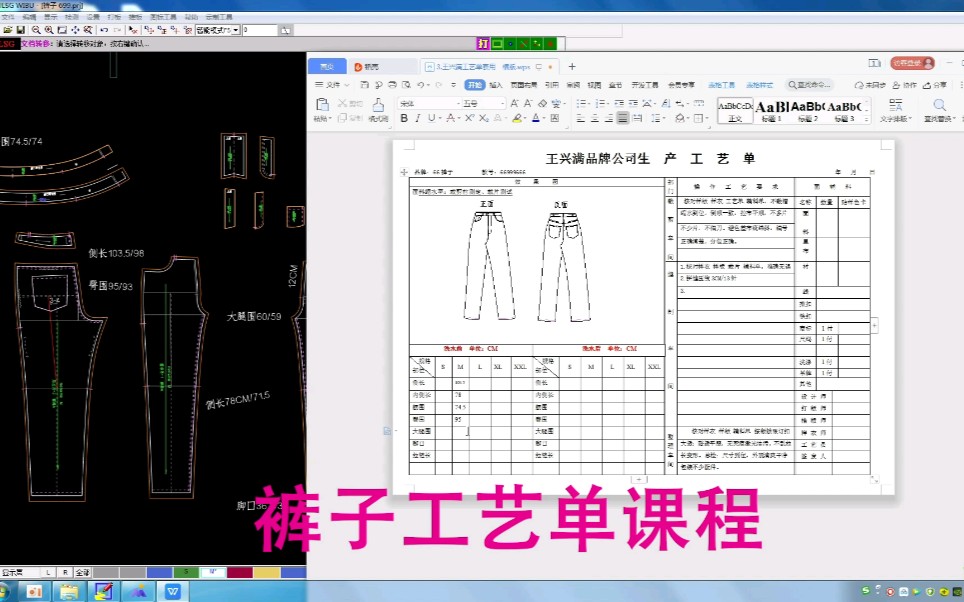Switch to WPS 首页 tab
This screenshot has width=964, height=602.
[327, 66]
